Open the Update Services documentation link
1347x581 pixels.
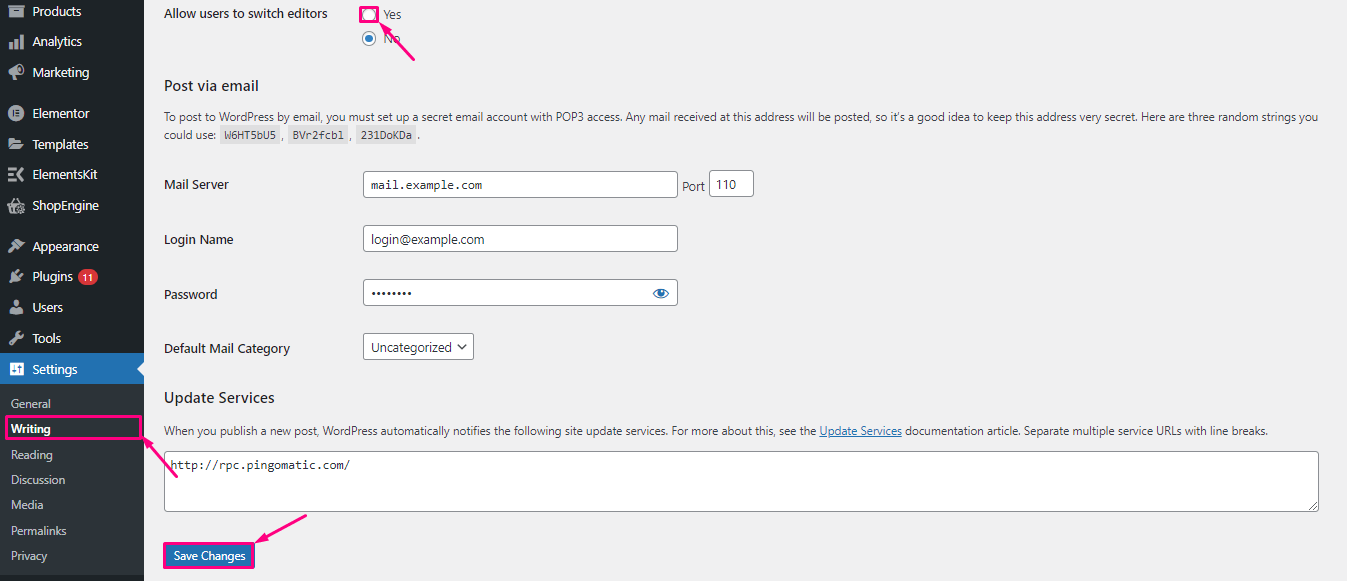coord(860,431)
